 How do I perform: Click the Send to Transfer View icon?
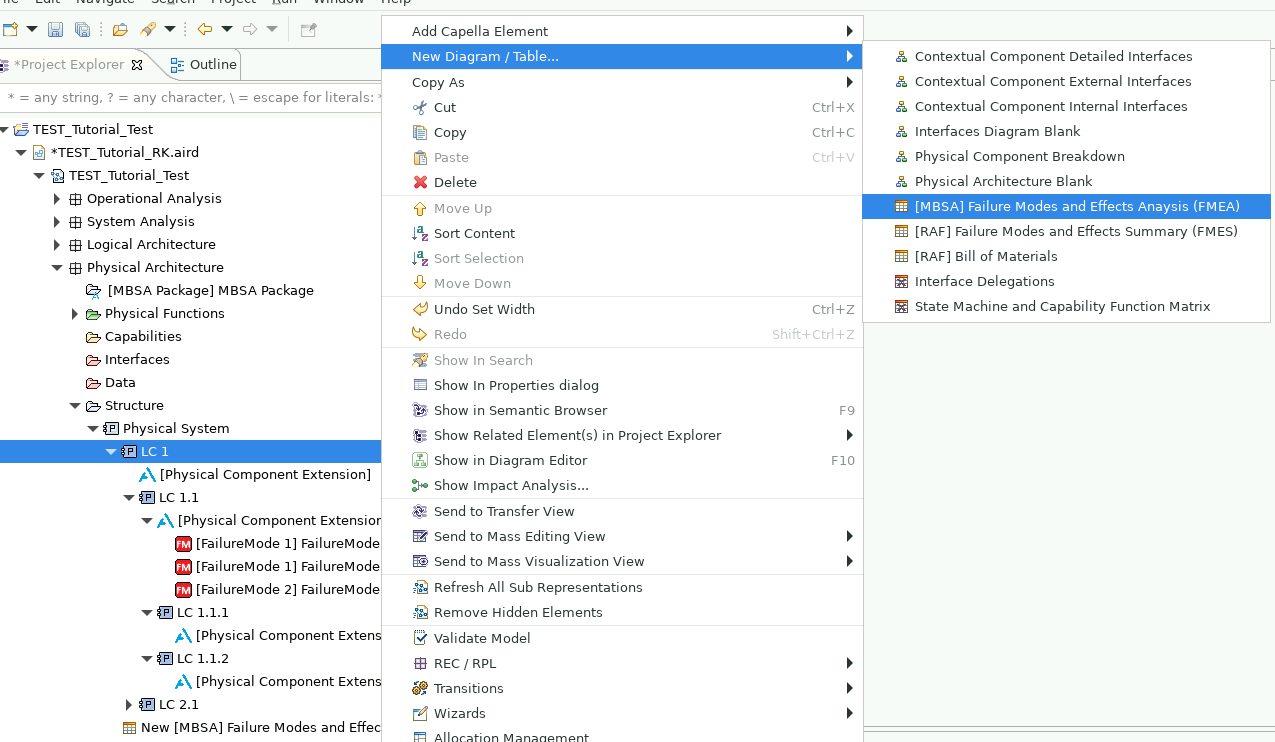[x=420, y=512]
